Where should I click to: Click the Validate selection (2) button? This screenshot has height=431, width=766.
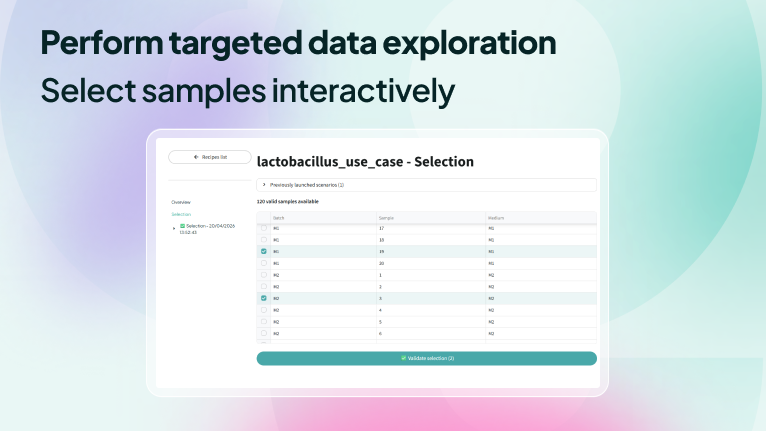click(x=426, y=358)
